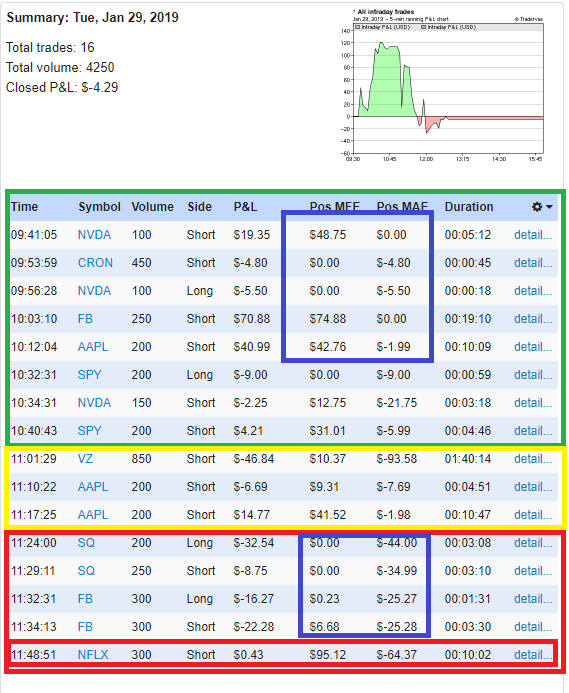
Task: View detail for the 11:34:13 FB trade
Action: point(533,627)
